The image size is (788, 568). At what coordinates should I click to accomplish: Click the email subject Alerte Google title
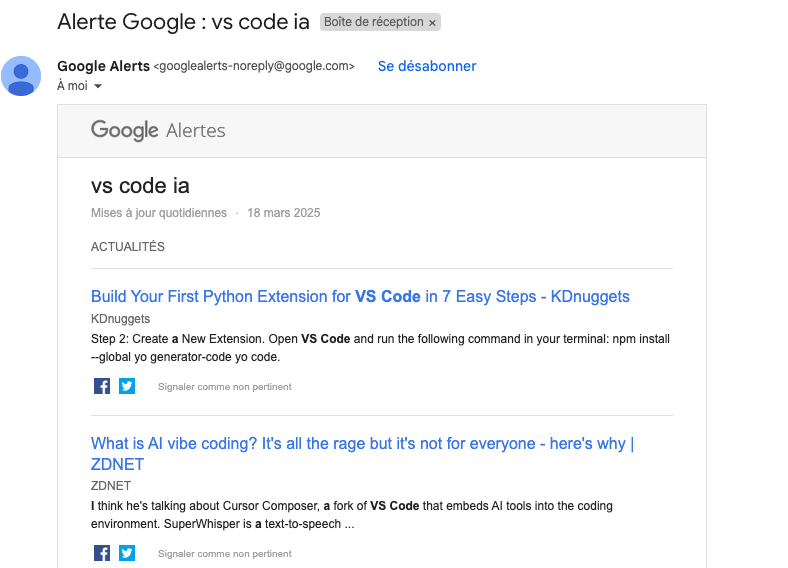[x=184, y=21]
